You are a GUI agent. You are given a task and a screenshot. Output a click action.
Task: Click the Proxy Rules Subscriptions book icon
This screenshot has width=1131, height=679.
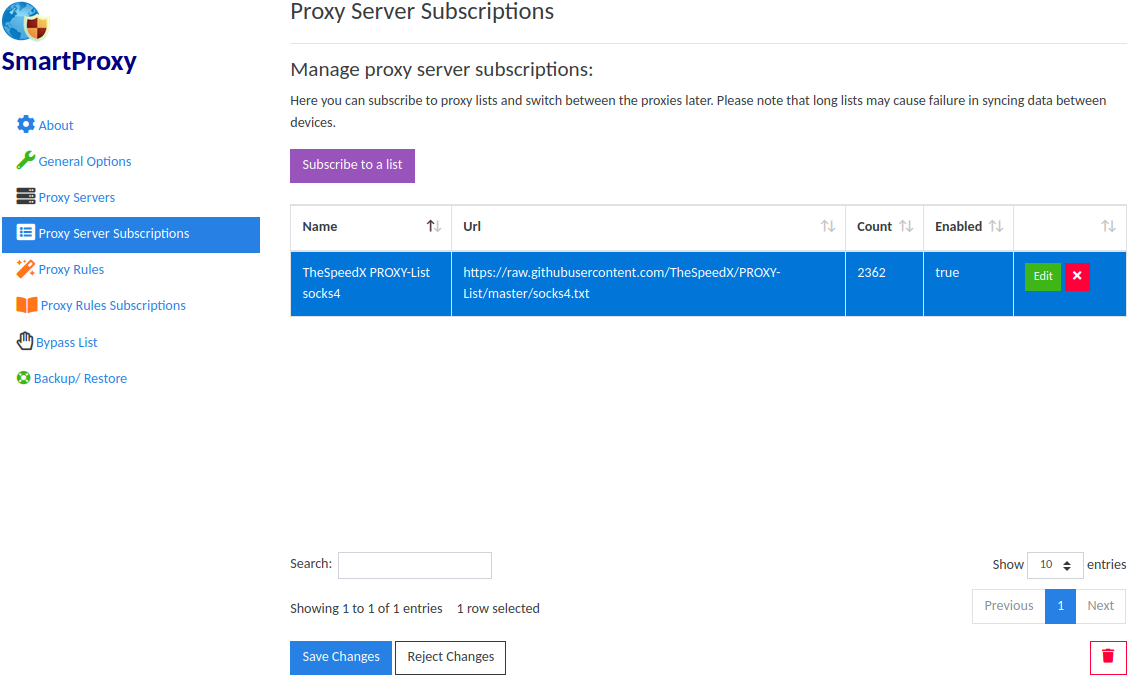[27, 305]
